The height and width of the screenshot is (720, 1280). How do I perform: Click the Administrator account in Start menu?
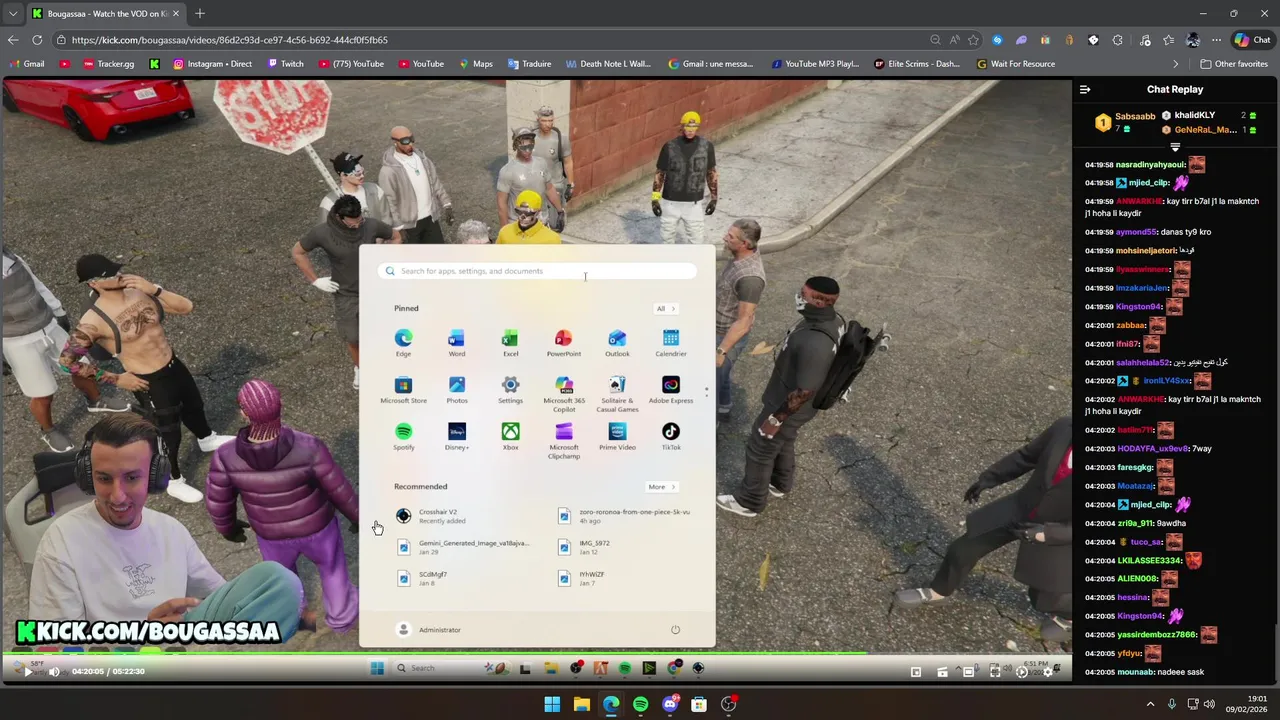click(429, 630)
